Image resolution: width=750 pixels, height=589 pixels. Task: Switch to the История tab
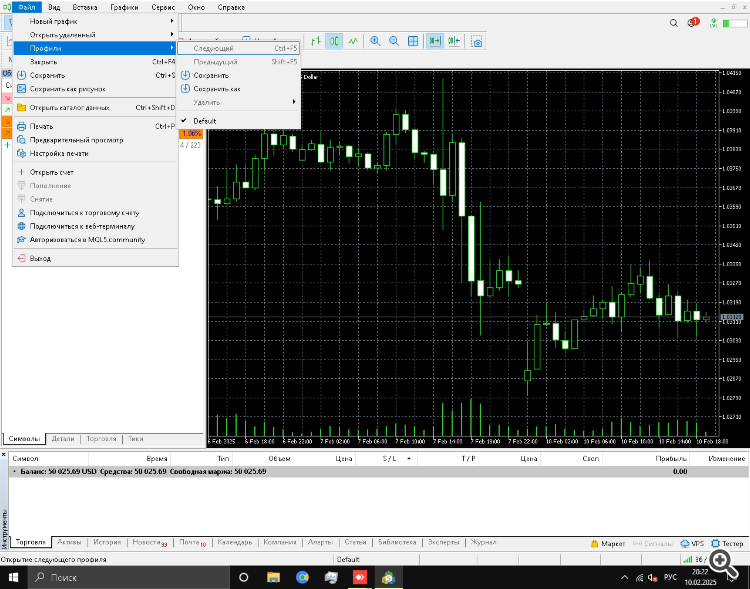point(107,543)
